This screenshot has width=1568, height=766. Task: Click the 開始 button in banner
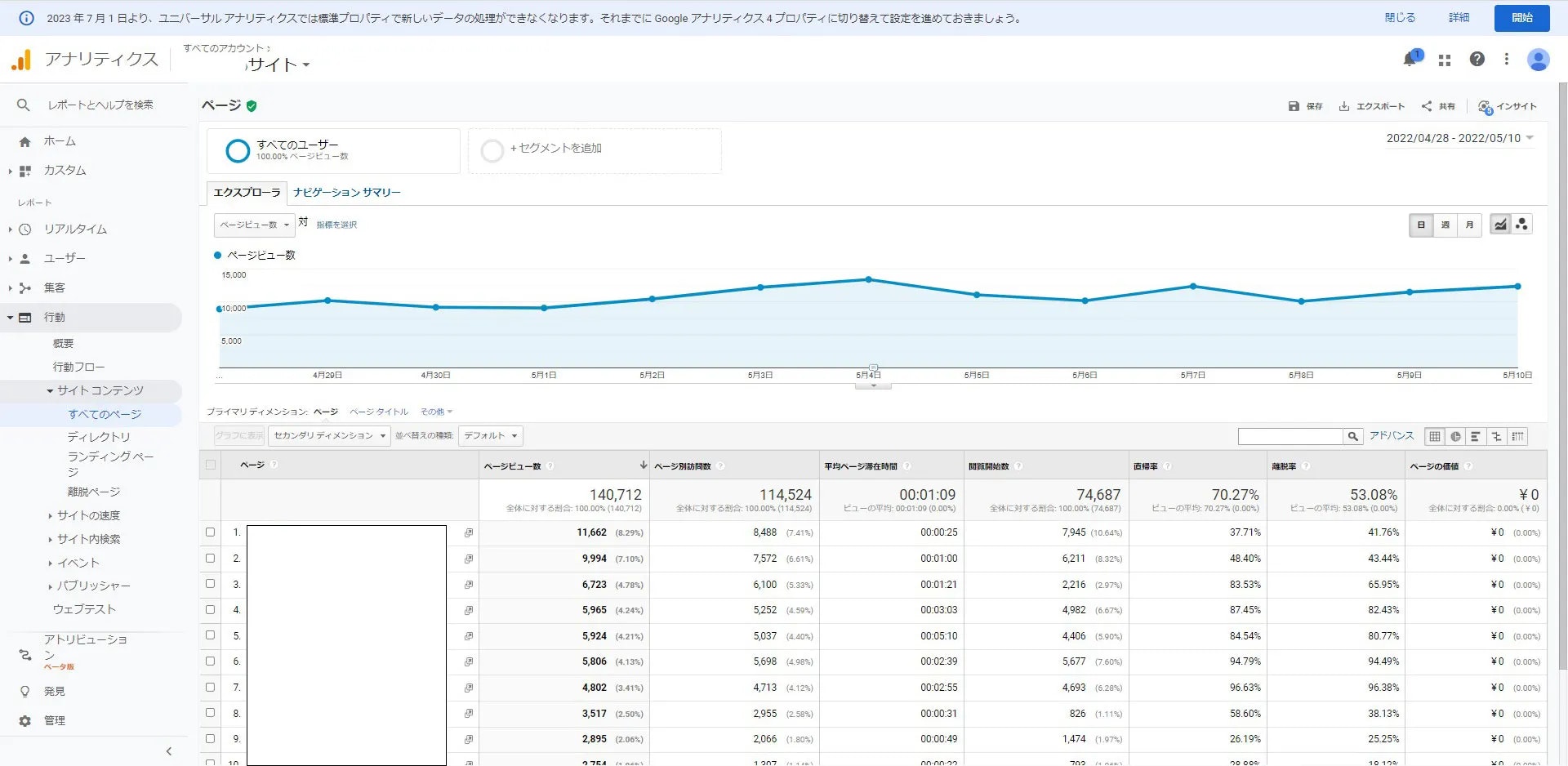tap(1521, 18)
